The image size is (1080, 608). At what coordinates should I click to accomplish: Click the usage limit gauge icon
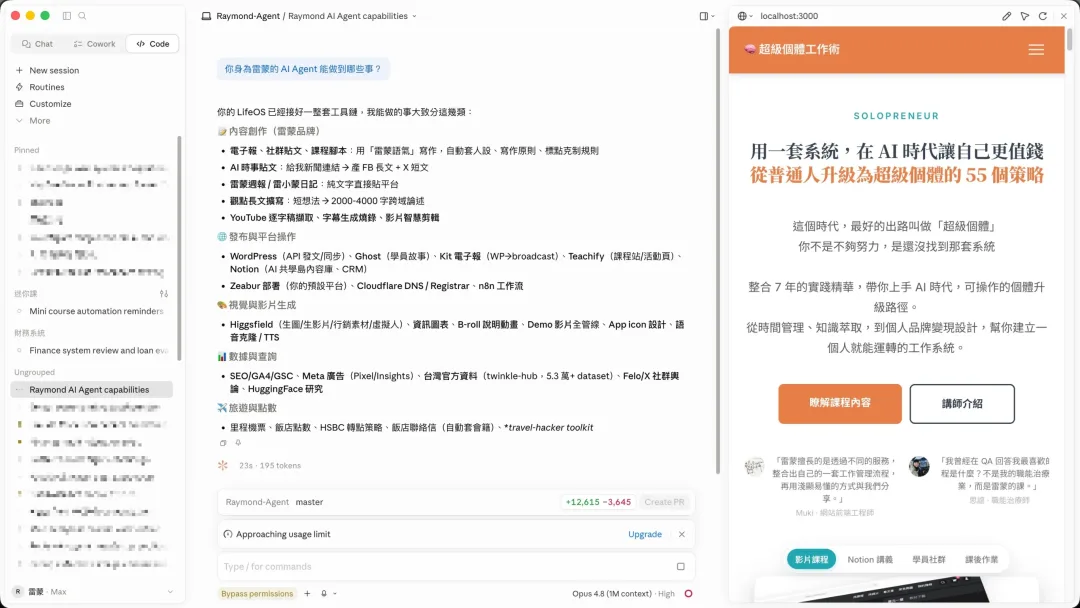[x=228, y=534]
